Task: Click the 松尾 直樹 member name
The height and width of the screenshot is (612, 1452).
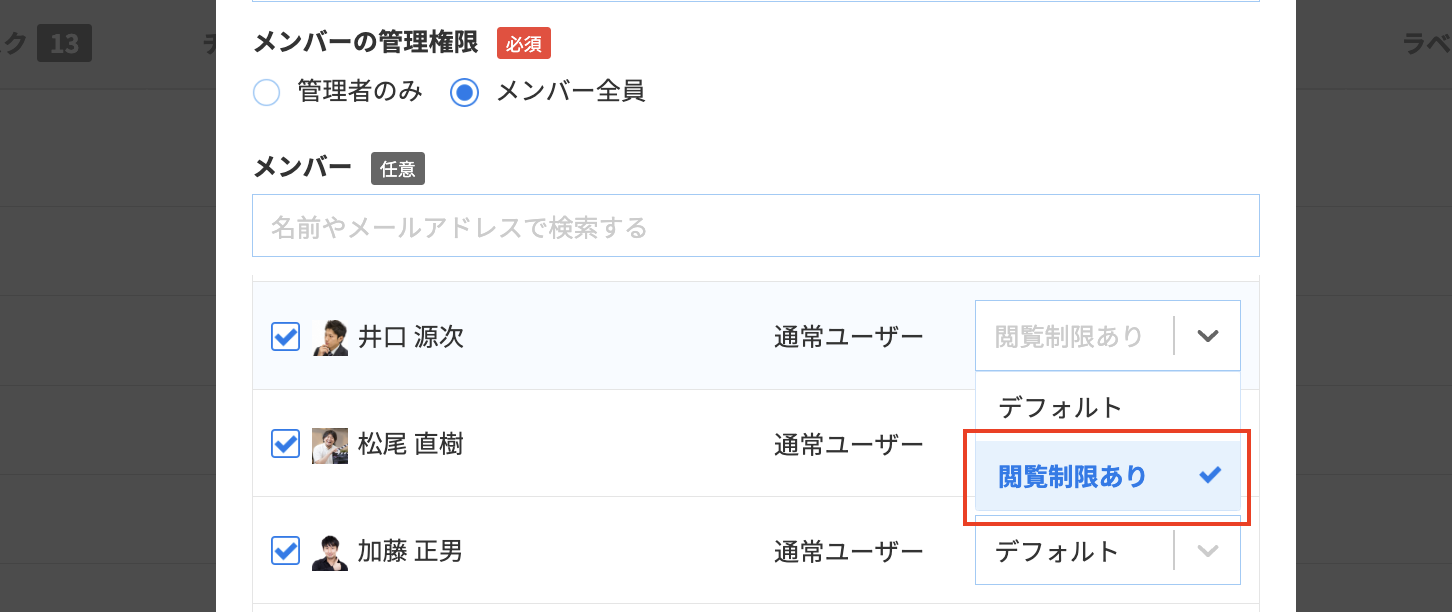Action: coord(411,444)
